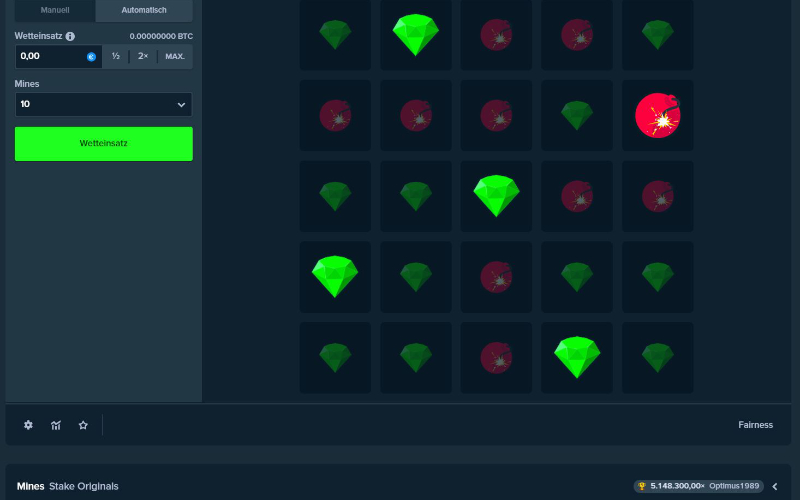This screenshot has height=500, width=800.
Task: Click the bright green gem in the top row
Action: pos(415,35)
